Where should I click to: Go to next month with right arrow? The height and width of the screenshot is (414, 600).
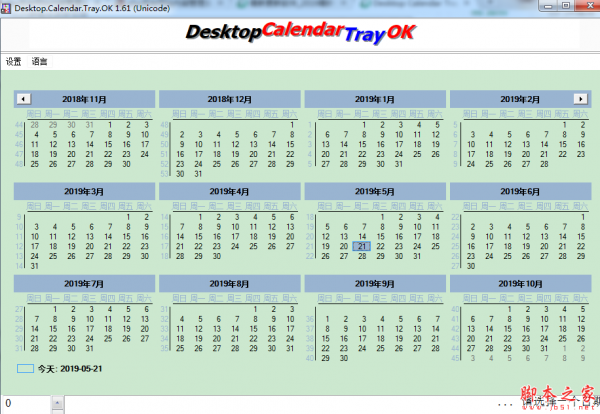point(580,99)
